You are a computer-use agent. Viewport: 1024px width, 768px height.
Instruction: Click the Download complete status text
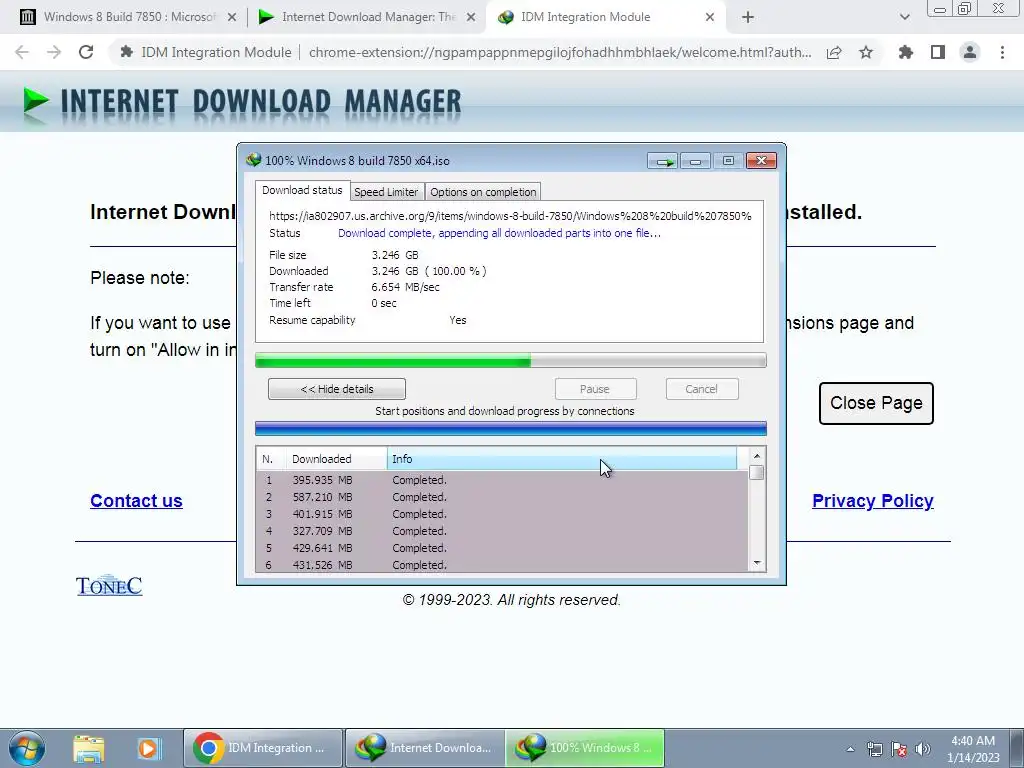click(x=500, y=233)
